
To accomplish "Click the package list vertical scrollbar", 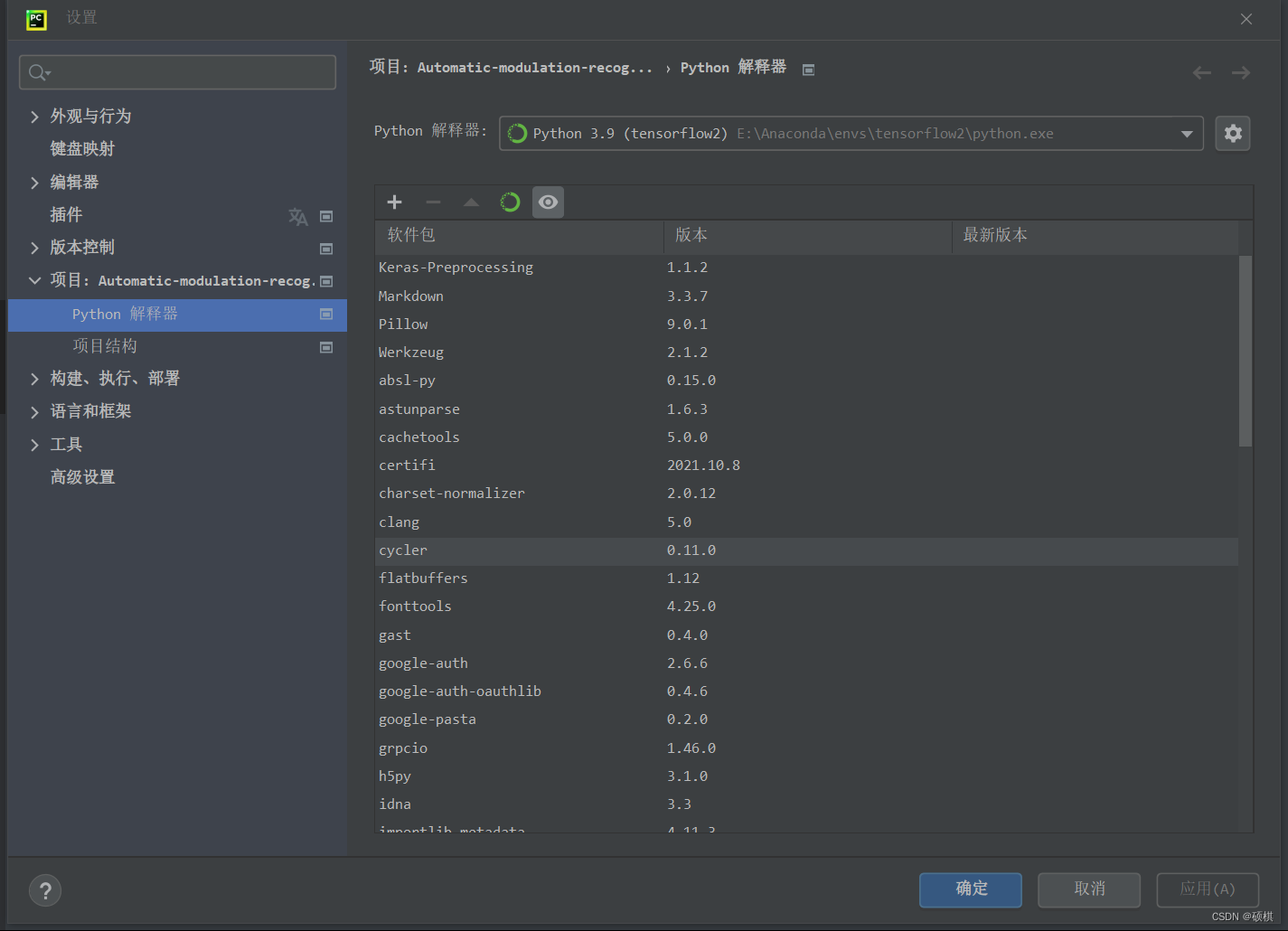I will tap(1245, 351).
